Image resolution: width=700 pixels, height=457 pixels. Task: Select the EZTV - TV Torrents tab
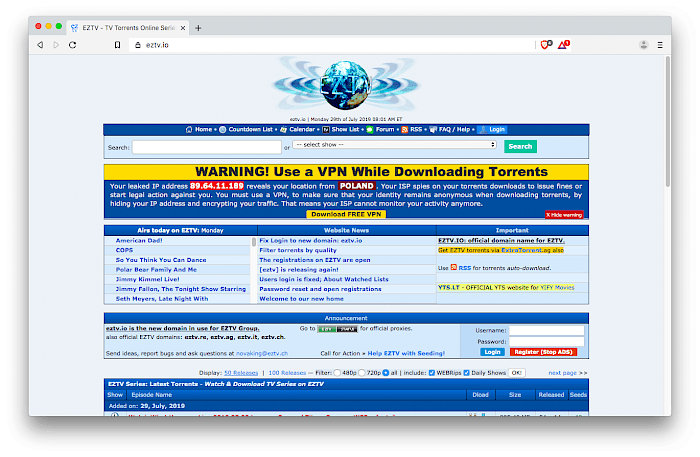point(128,28)
